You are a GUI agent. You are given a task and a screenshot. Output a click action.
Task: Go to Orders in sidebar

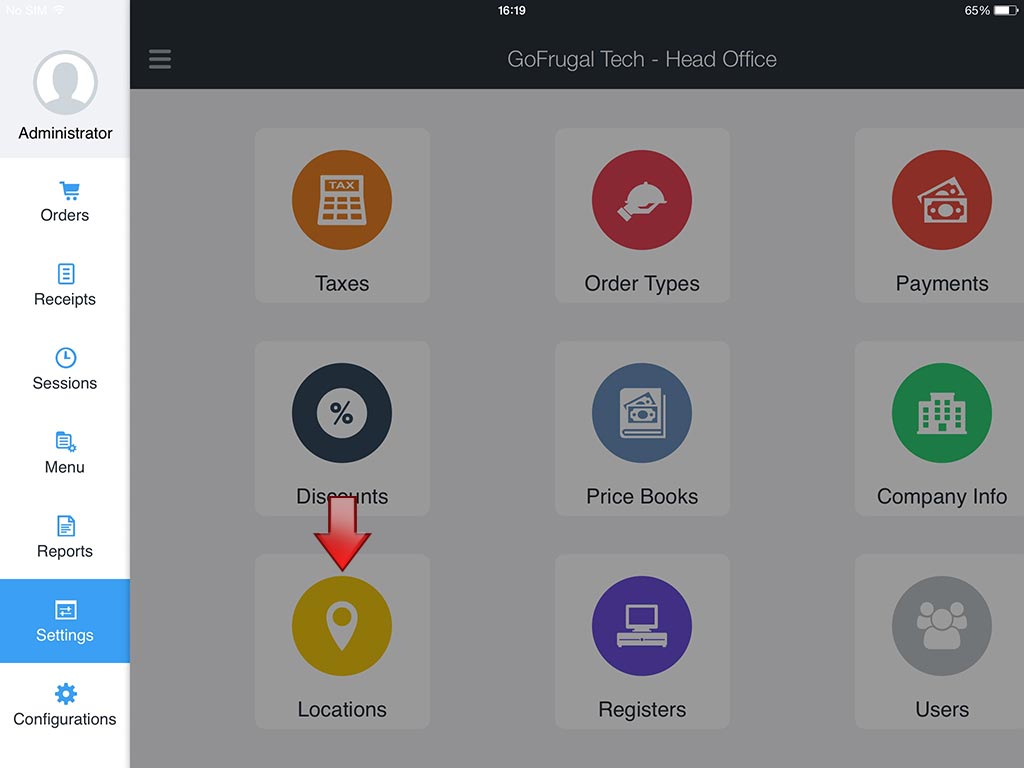(x=65, y=202)
